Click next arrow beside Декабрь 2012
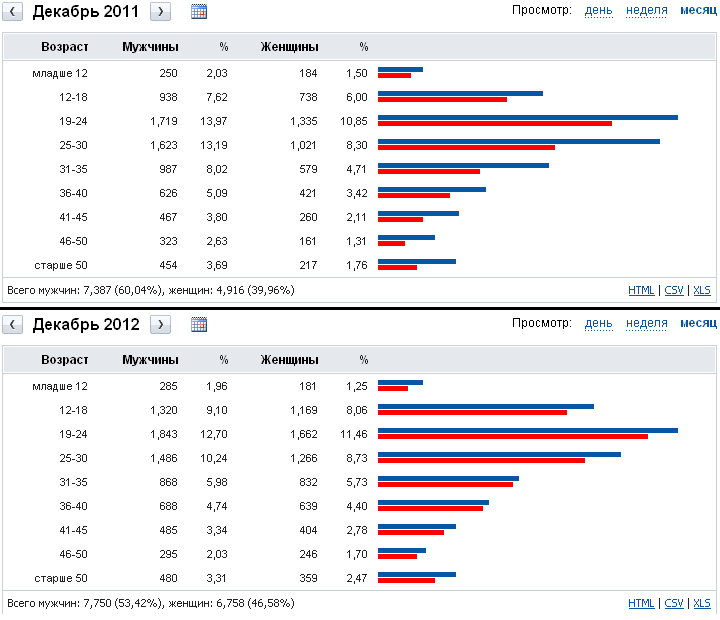Screen dimensions: 720x620 [161, 324]
